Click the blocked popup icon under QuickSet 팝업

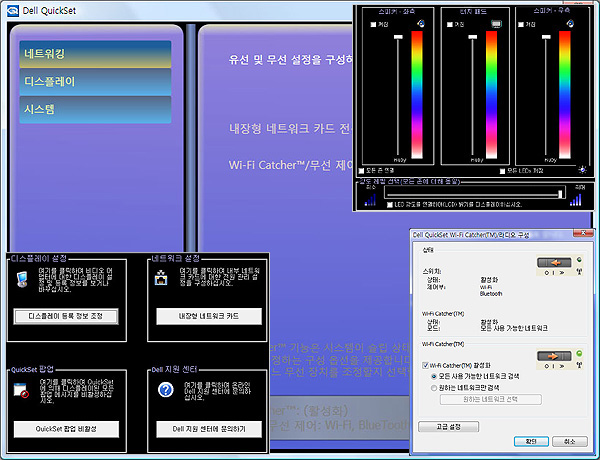(21, 391)
